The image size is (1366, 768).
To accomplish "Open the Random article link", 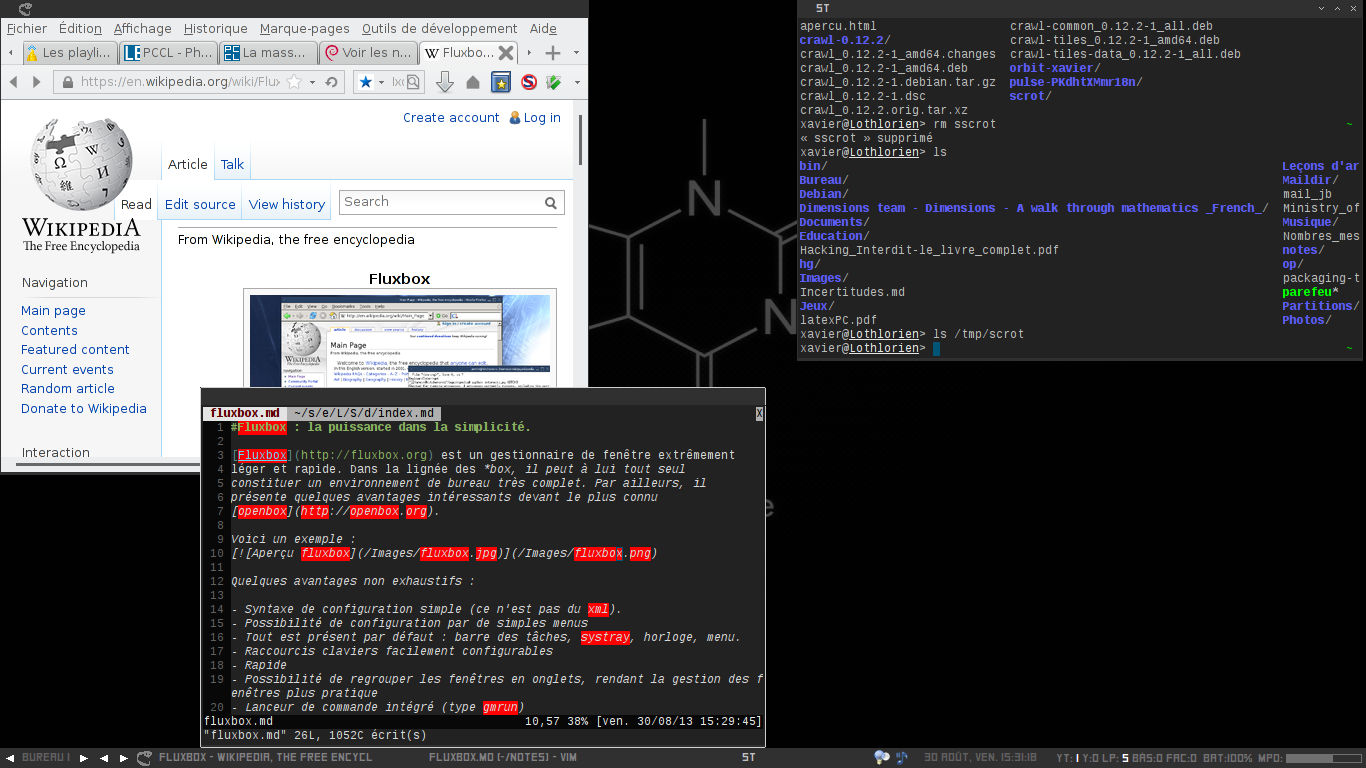I will click(68, 389).
